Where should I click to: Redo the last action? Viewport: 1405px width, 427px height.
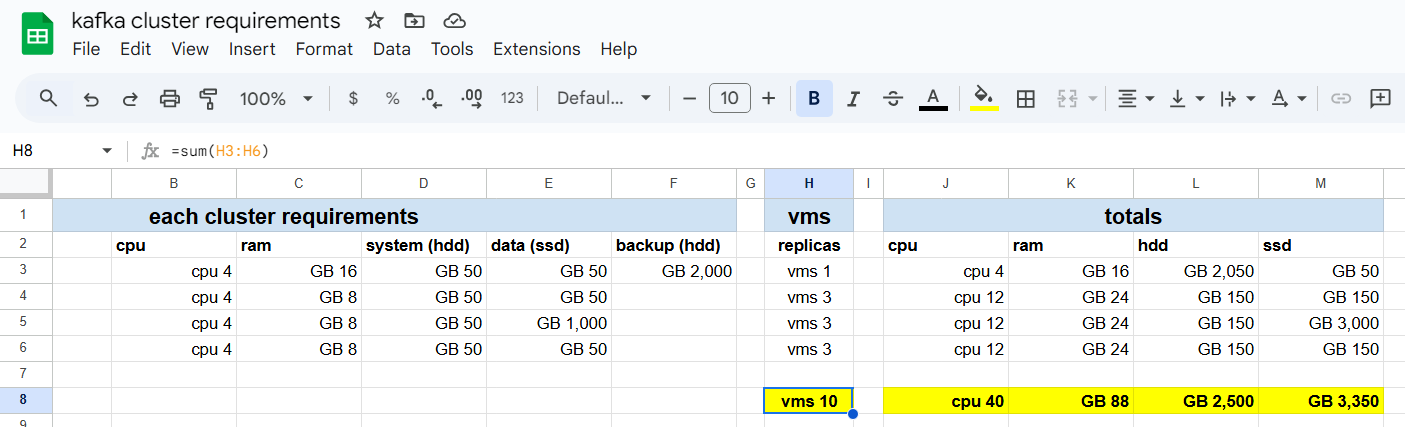[130, 98]
